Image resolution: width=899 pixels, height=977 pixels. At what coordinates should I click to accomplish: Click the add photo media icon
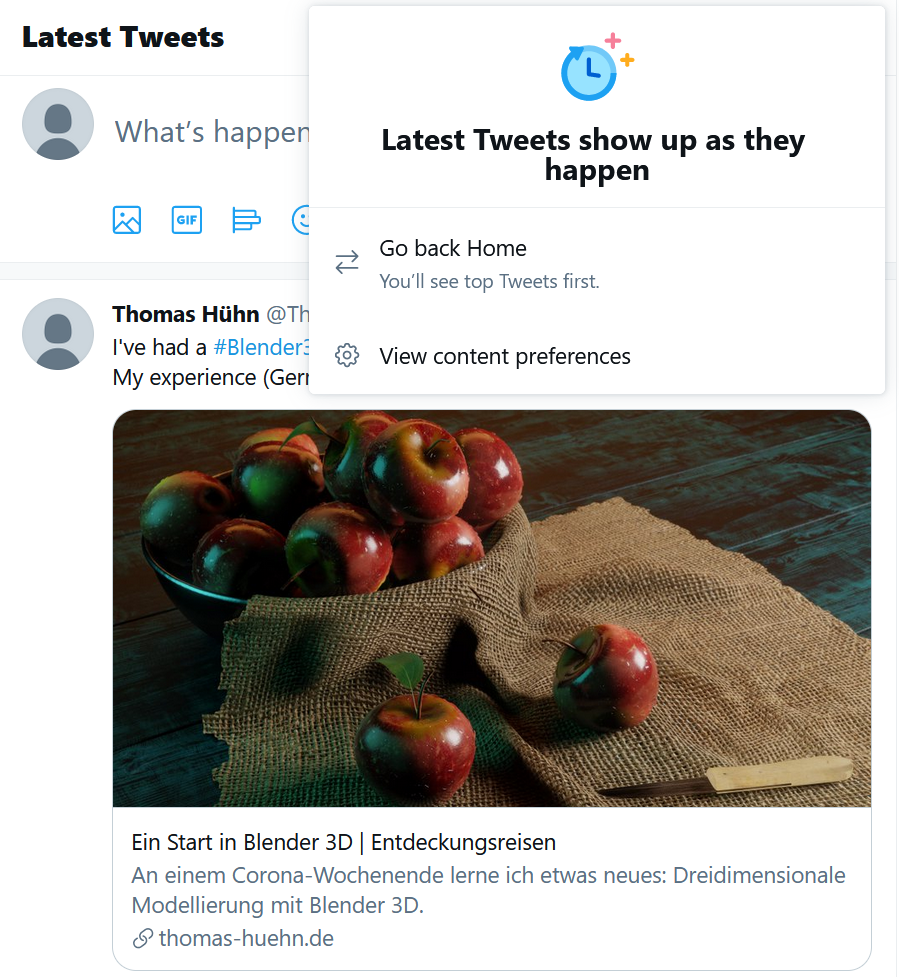click(x=127, y=220)
